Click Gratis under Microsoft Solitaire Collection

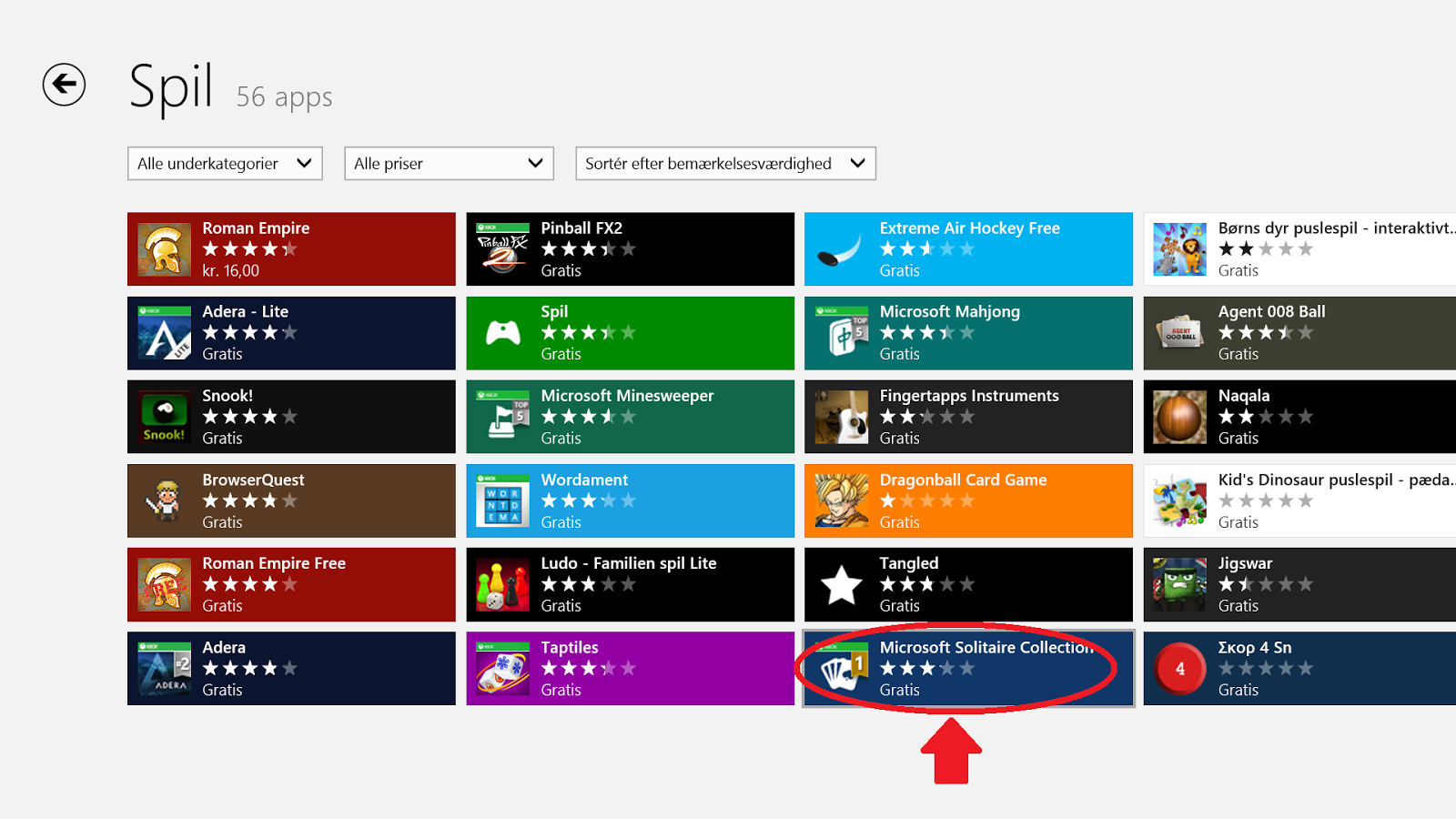point(899,690)
